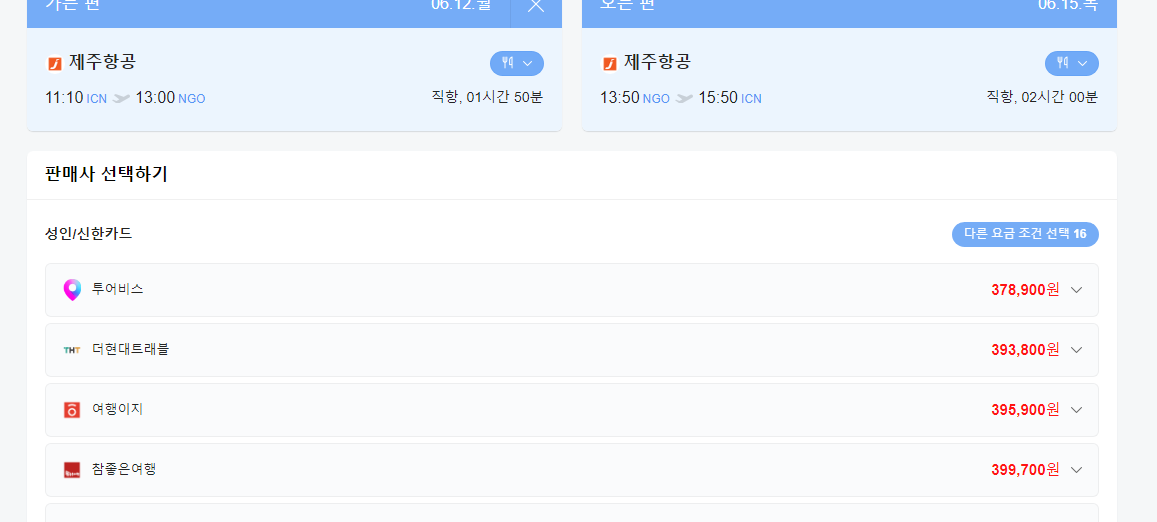Select the 여행이지 seller name
This screenshot has width=1157, height=522.
[117, 408]
